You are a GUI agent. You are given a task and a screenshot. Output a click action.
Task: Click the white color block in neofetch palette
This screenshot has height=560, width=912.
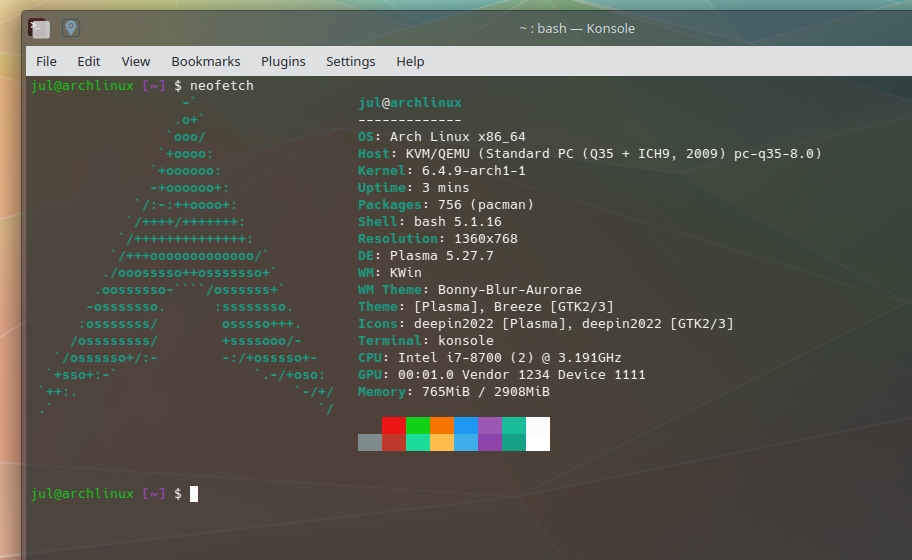pos(538,434)
